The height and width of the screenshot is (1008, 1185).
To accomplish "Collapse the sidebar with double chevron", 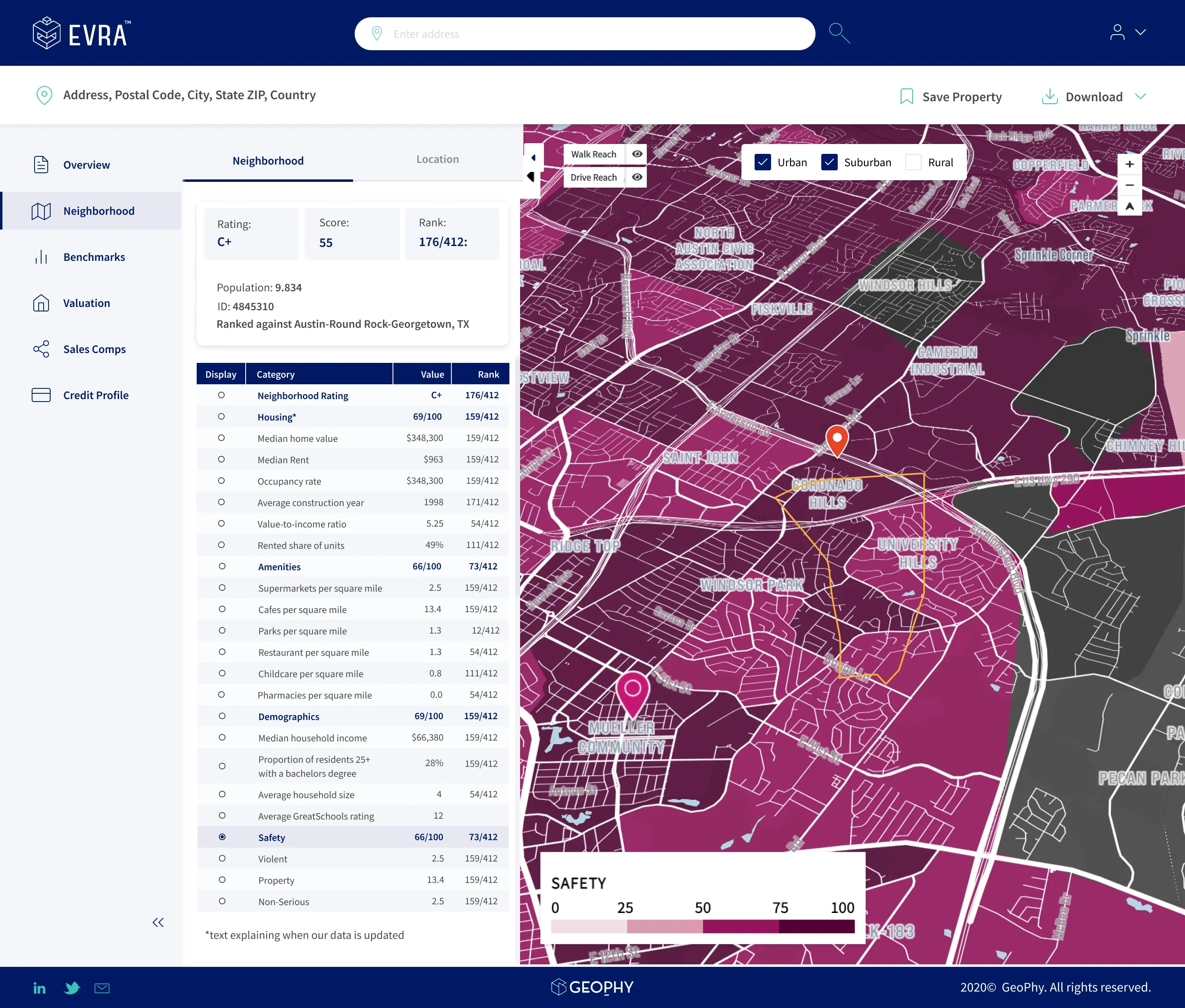I will (x=158, y=922).
